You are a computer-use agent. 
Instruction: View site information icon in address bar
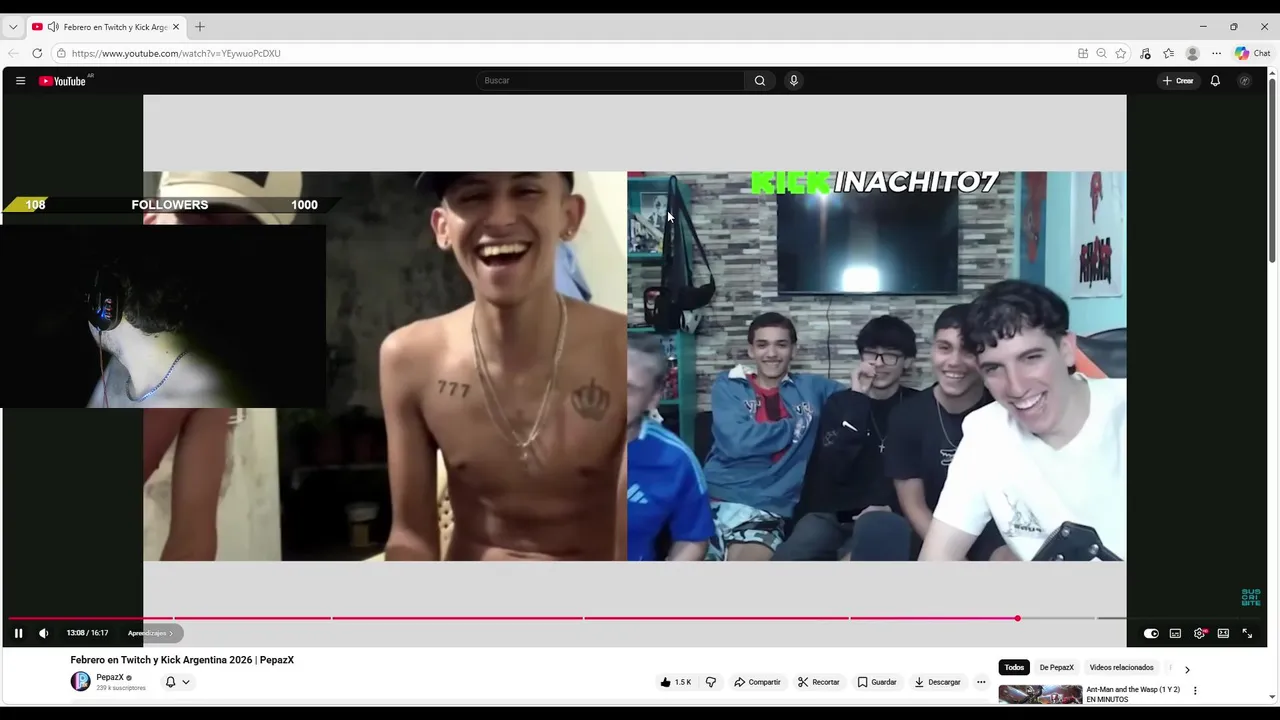click(61, 53)
